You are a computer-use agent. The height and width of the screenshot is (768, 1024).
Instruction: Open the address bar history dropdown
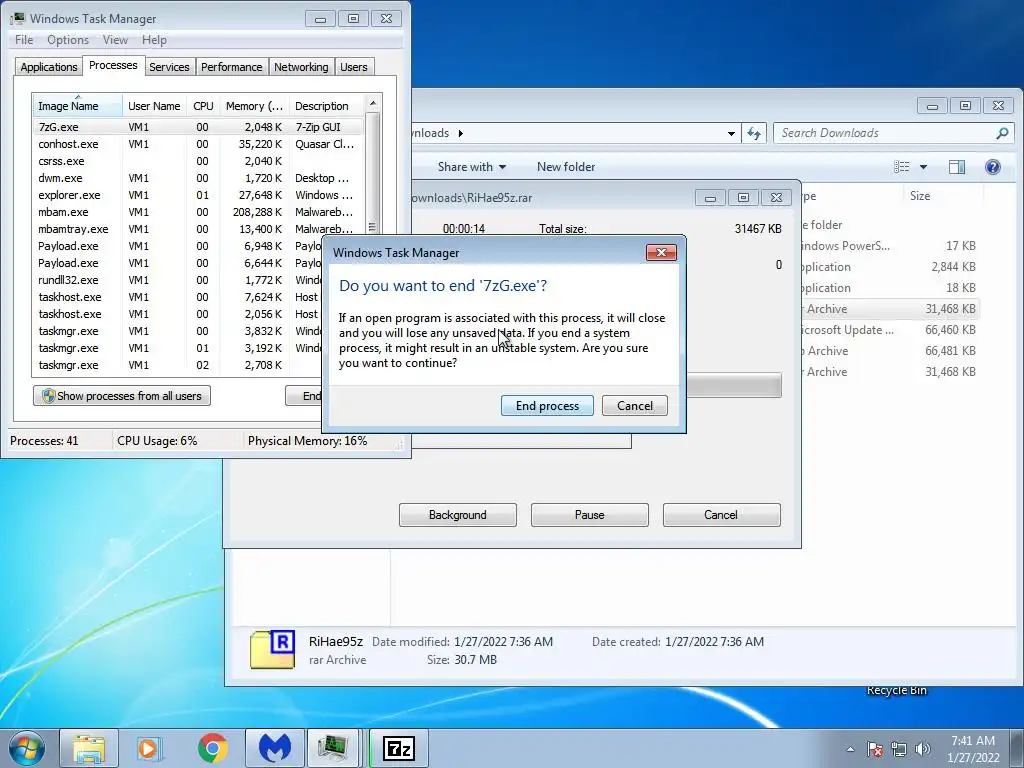click(731, 133)
